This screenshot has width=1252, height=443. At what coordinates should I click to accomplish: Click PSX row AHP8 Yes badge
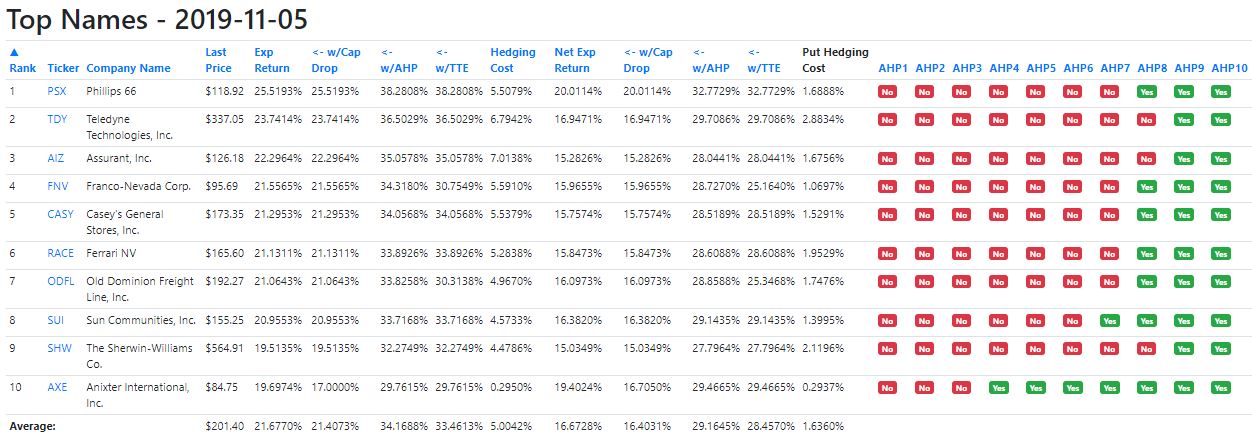pos(1147,92)
